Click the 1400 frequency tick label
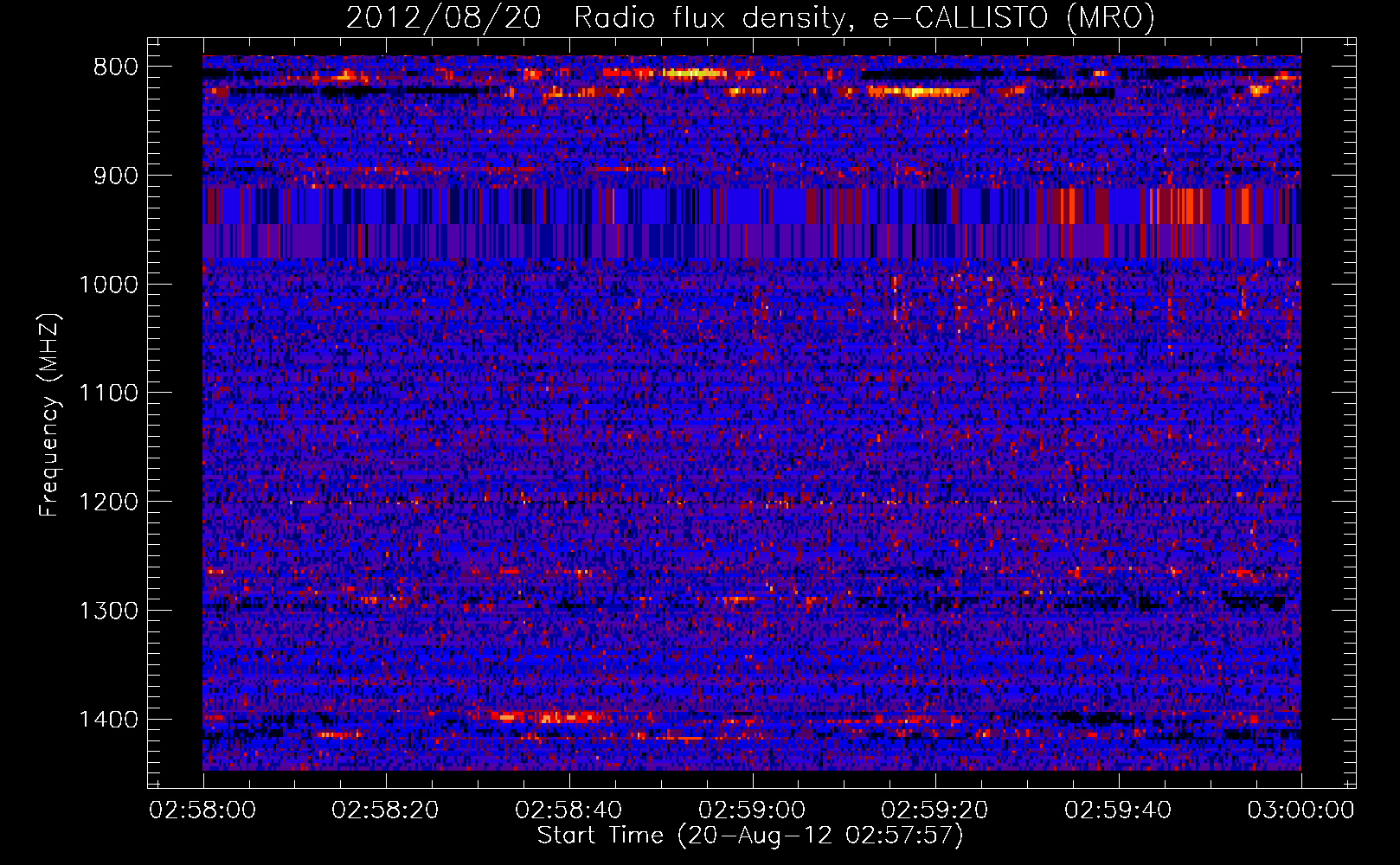Screen dimensions: 1400x865 coord(109,720)
